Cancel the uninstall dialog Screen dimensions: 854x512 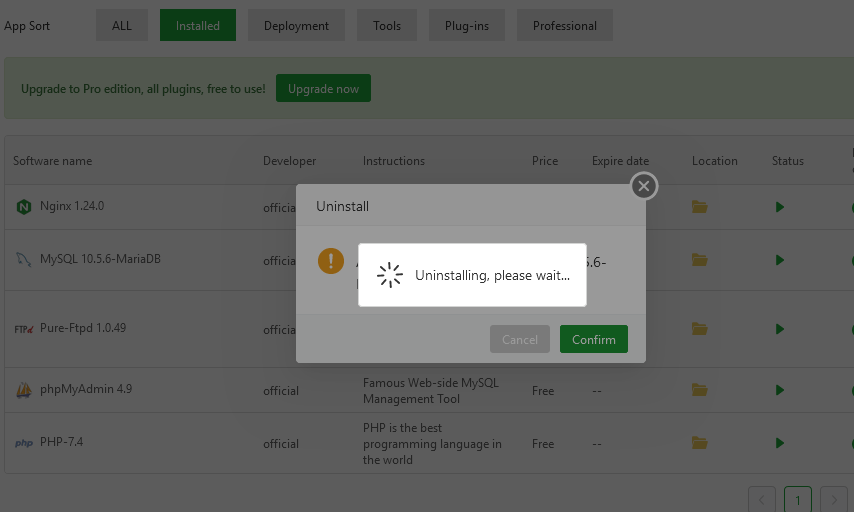[520, 340]
